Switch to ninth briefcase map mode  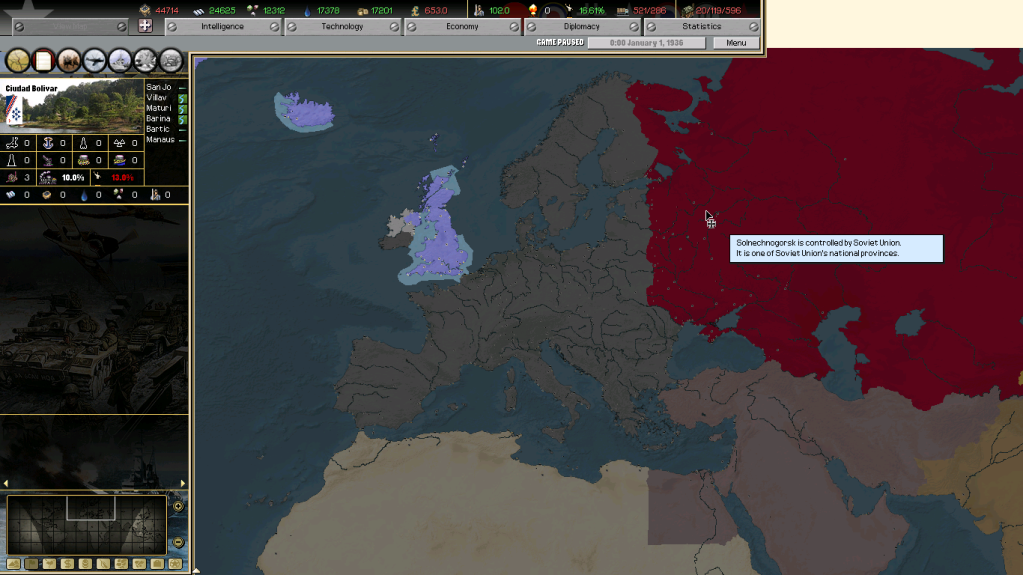pos(157,564)
